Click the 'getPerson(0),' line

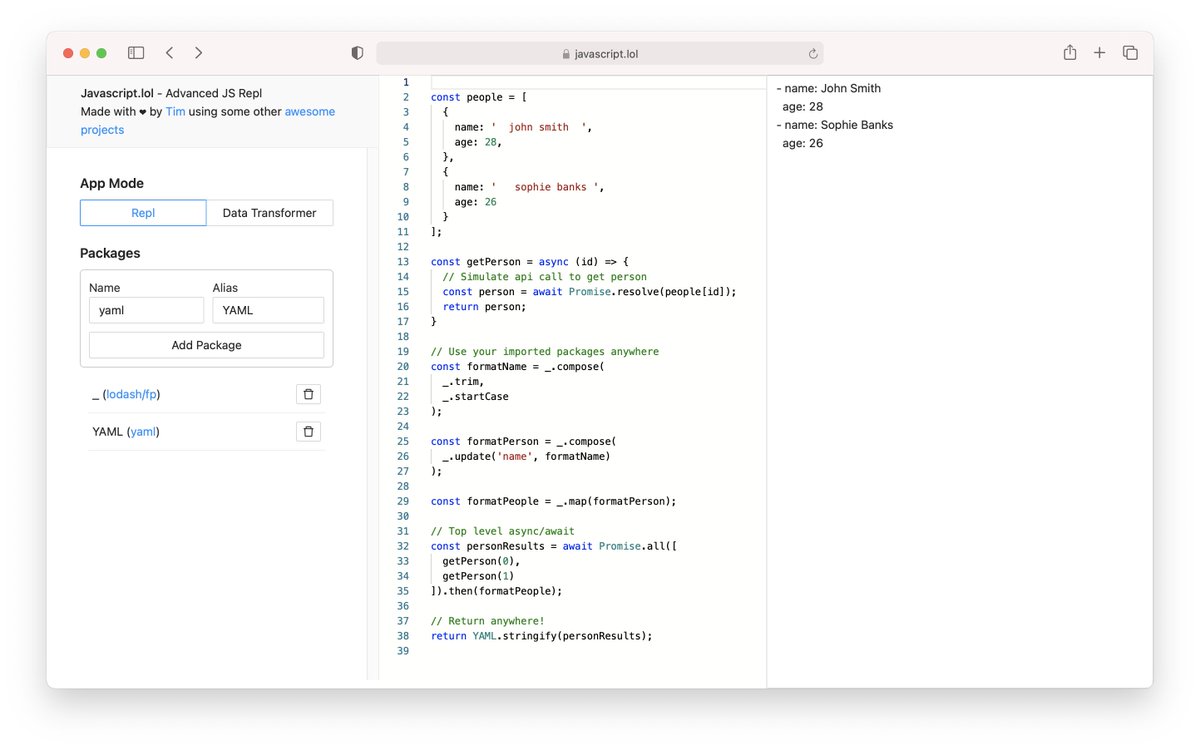(x=482, y=562)
